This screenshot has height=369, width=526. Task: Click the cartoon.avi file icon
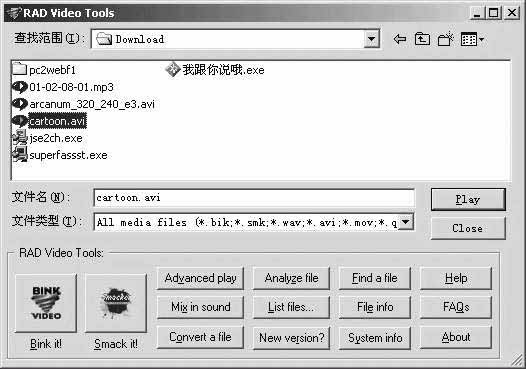click(19, 121)
